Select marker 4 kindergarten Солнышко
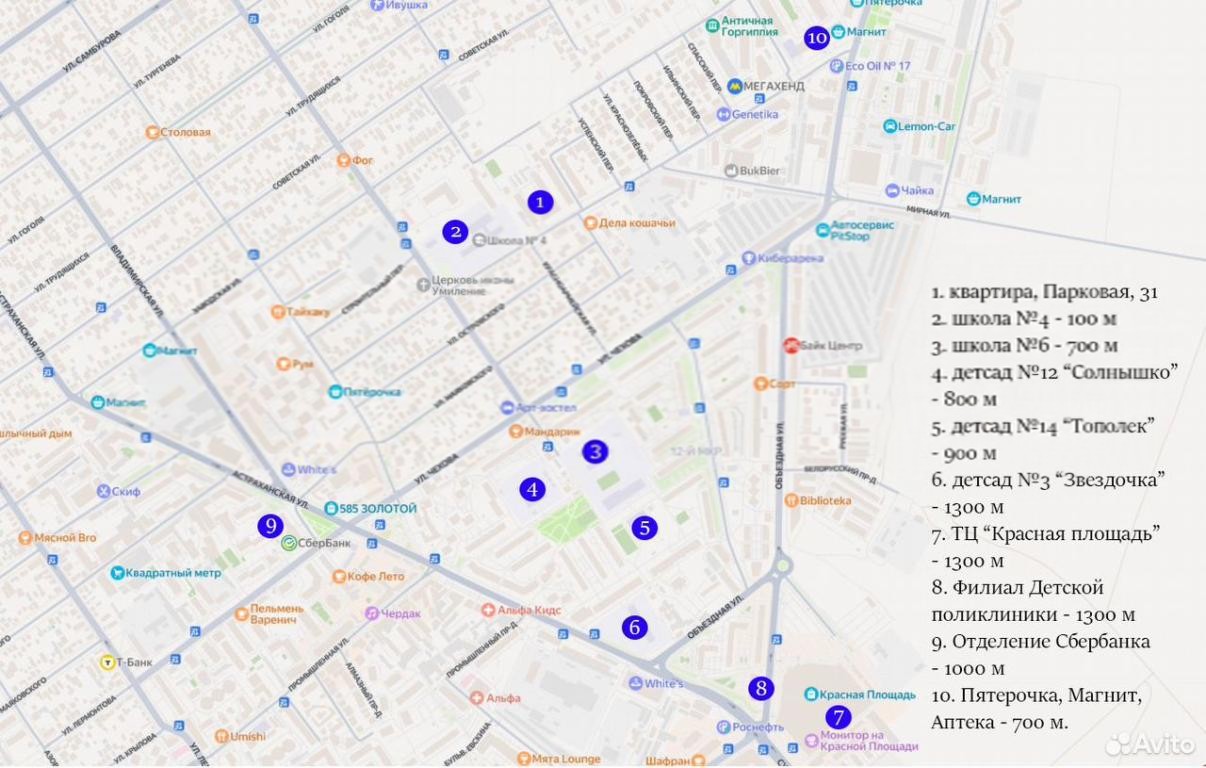1206x768 pixels. 532,489
